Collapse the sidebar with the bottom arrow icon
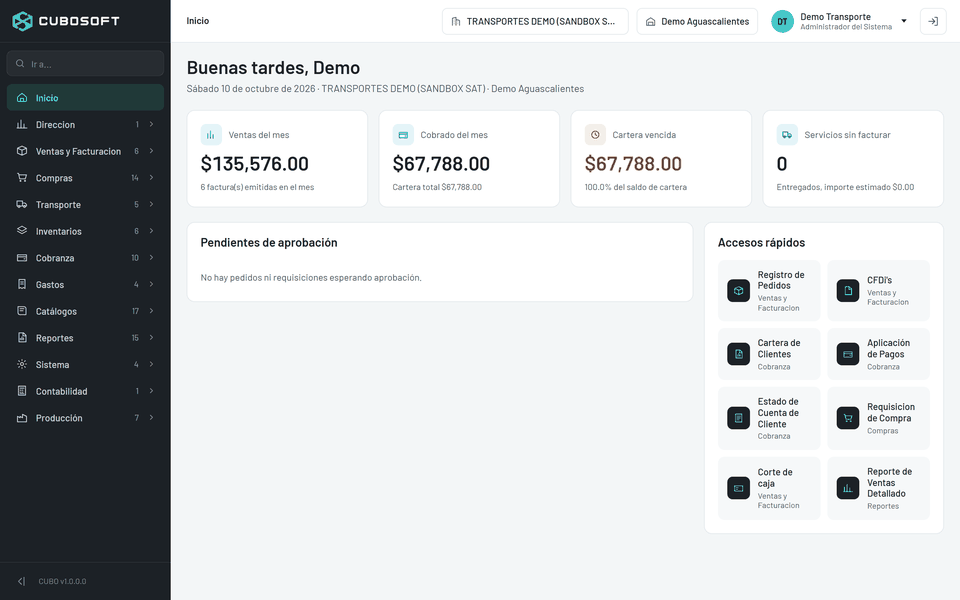960x600 pixels. pos(21,581)
